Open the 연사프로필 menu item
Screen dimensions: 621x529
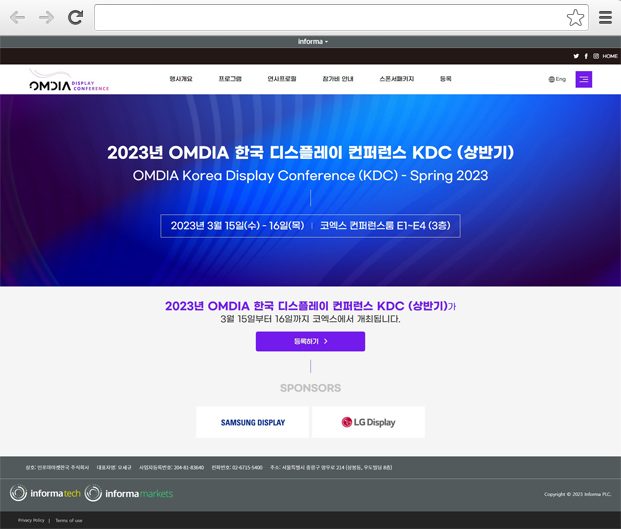pyautogui.click(x=282, y=79)
